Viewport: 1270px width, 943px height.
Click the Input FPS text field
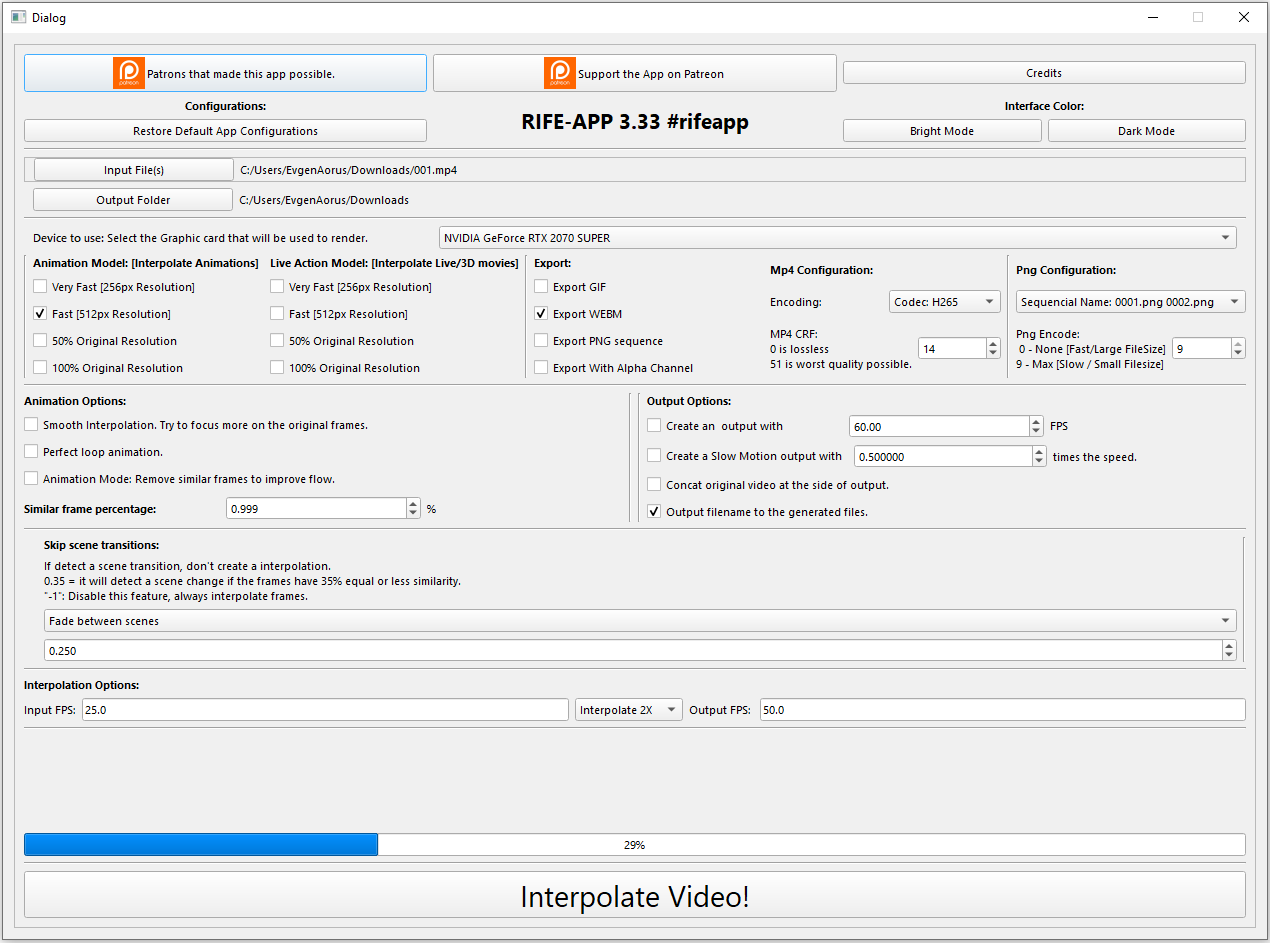324,710
